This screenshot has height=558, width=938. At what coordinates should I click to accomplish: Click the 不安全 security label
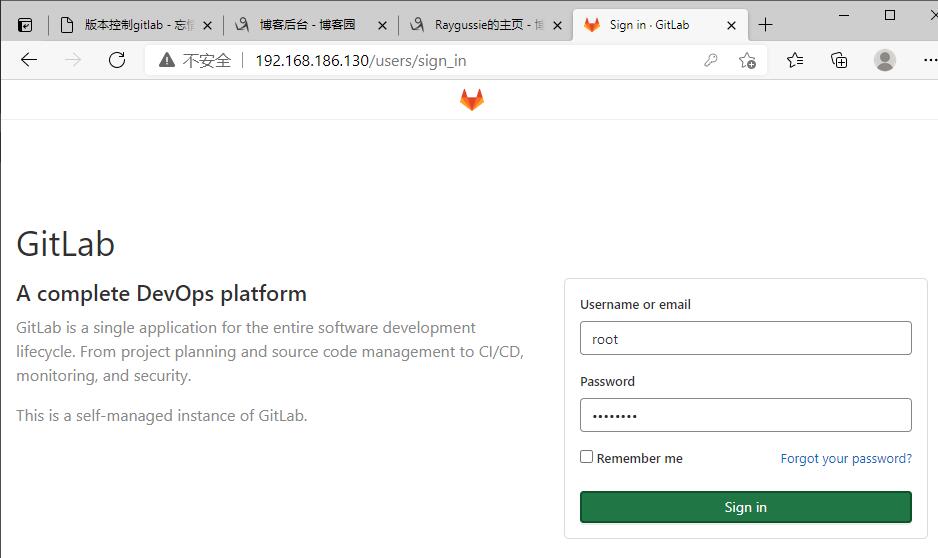tap(206, 60)
